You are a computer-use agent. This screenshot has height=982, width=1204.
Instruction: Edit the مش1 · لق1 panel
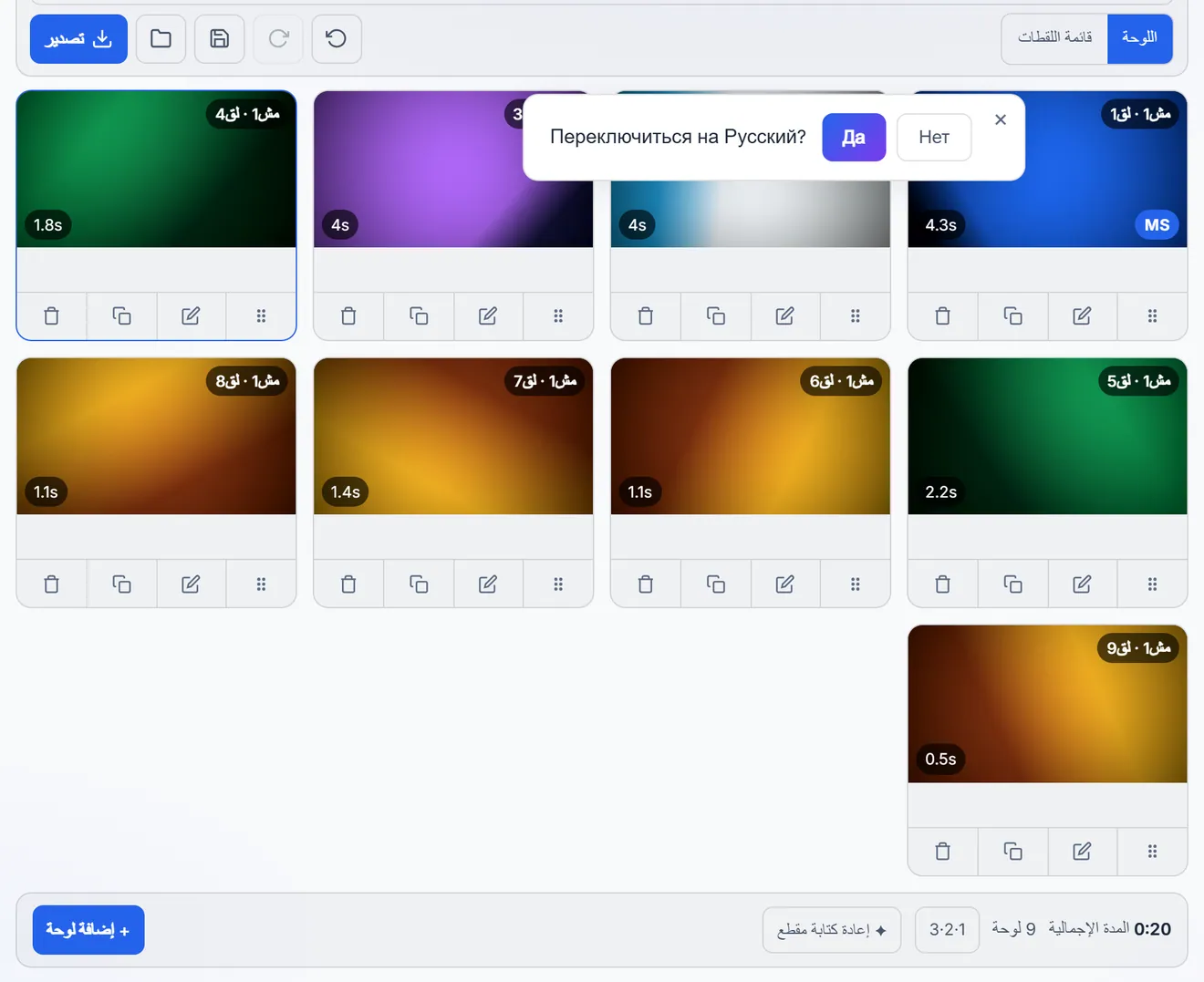tap(1082, 316)
